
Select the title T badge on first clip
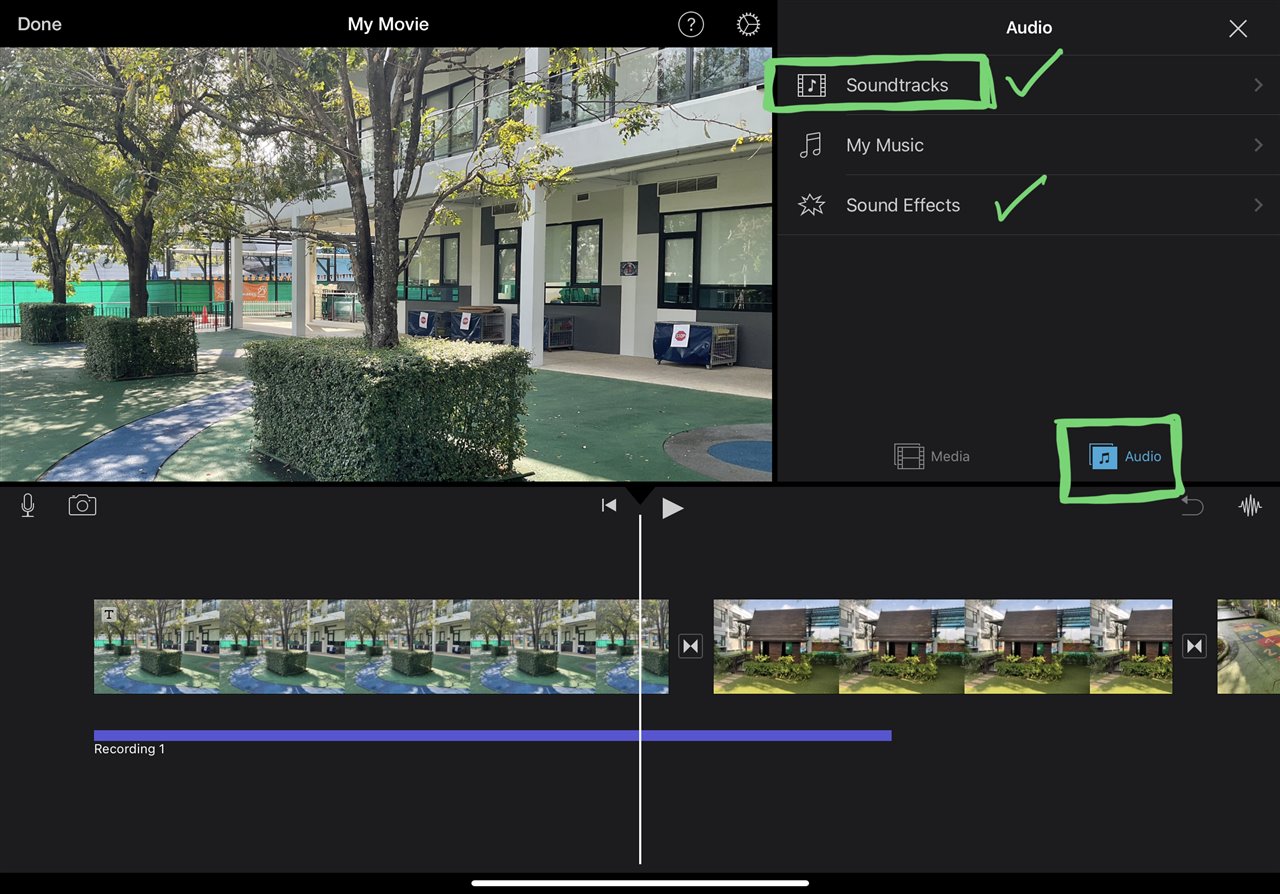[109, 614]
